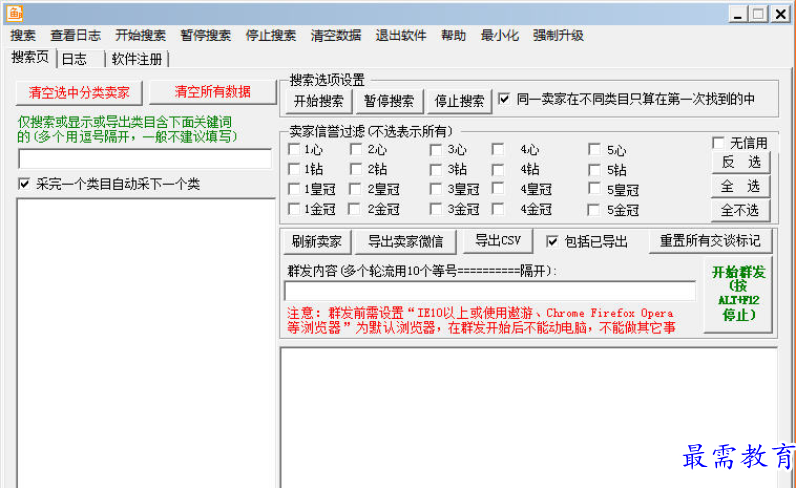Click the 清空所有数据 button
The width and height of the screenshot is (804, 488).
213,92
